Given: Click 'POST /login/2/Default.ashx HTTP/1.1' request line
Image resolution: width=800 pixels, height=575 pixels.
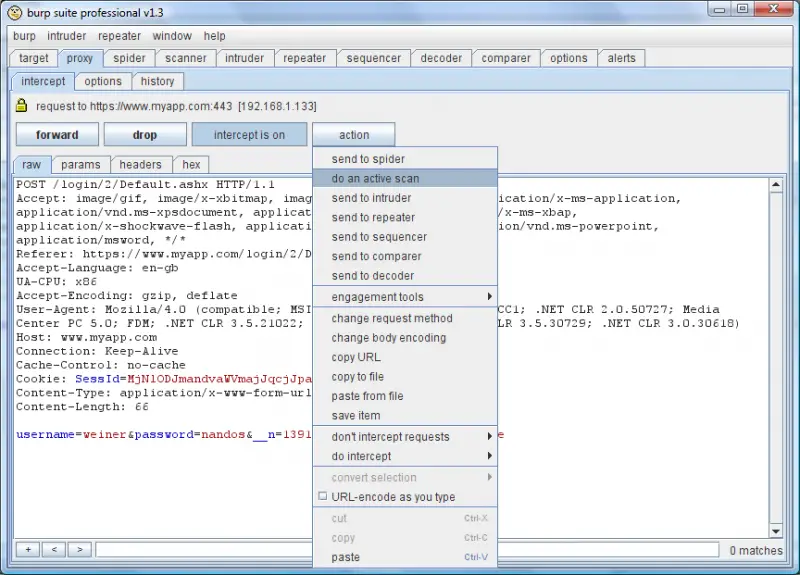Looking at the screenshot, I should tap(145, 184).
